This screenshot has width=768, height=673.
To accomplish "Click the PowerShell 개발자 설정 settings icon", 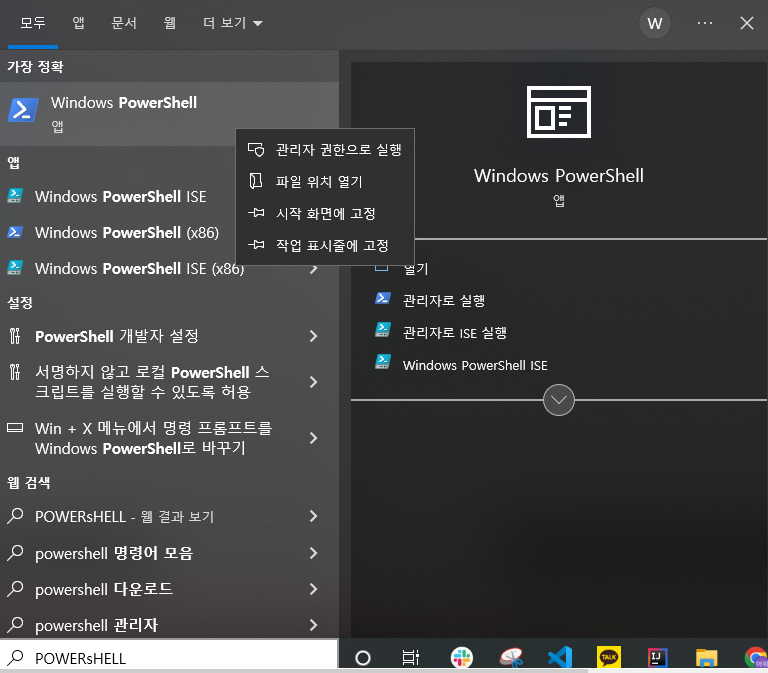I will [15, 336].
